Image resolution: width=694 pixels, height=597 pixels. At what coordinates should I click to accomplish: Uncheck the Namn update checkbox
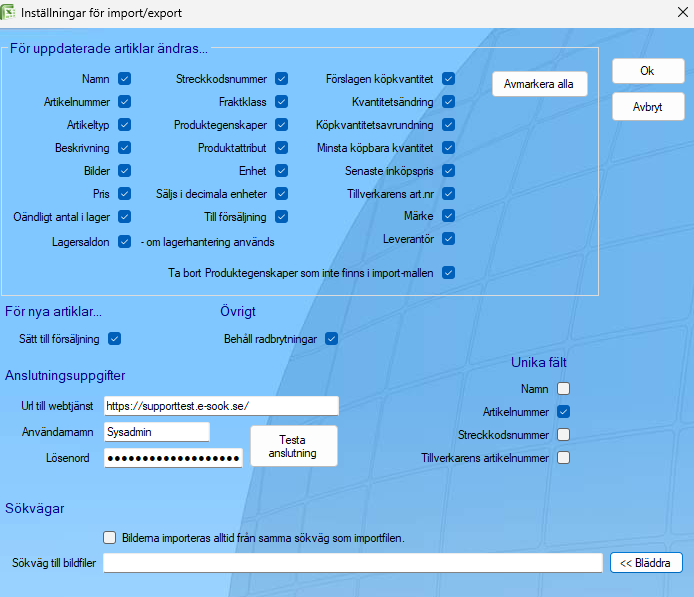(x=124, y=79)
